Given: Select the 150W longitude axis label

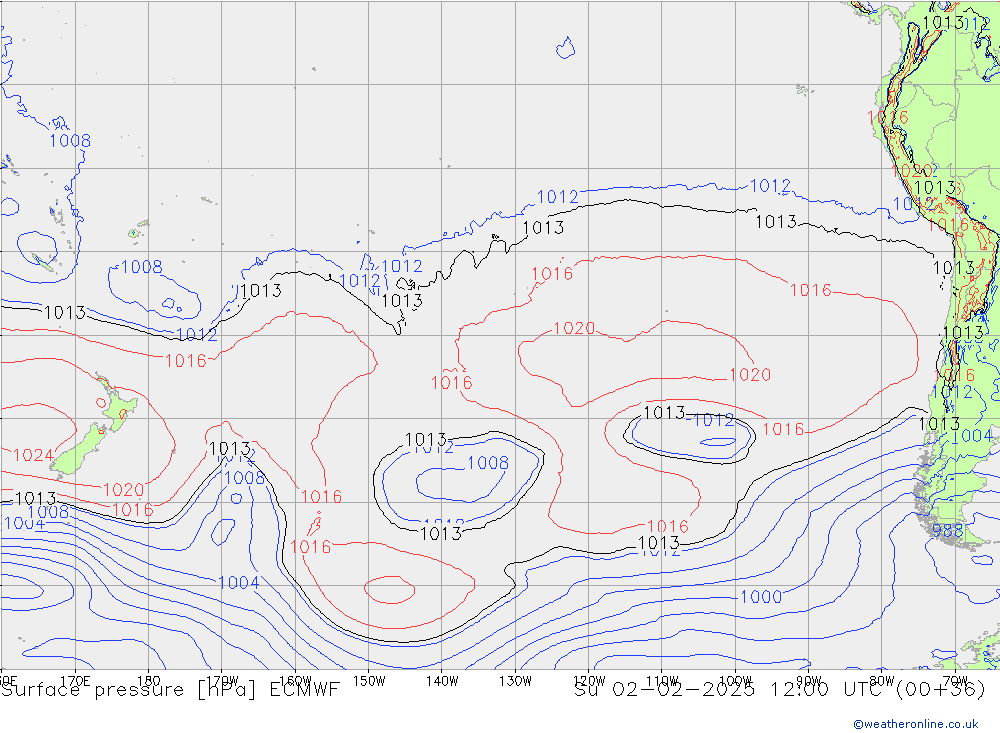Looking at the screenshot, I should 369,679.
